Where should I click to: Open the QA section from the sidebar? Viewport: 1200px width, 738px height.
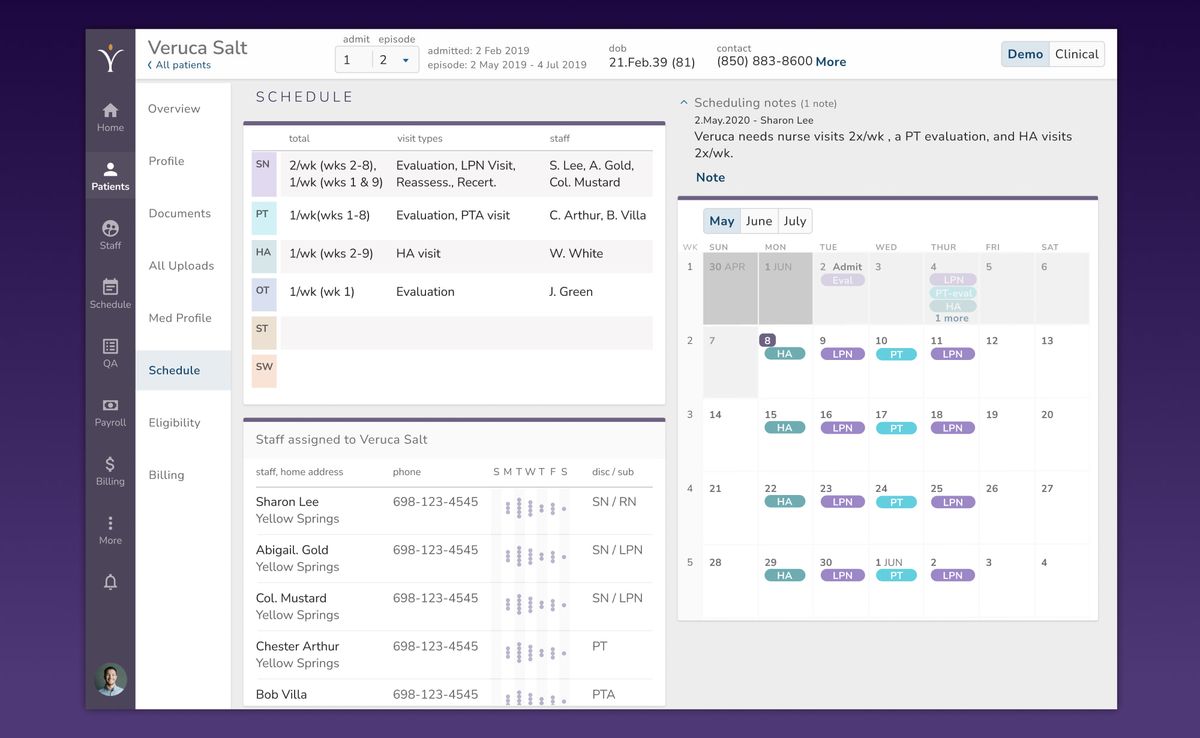110,352
